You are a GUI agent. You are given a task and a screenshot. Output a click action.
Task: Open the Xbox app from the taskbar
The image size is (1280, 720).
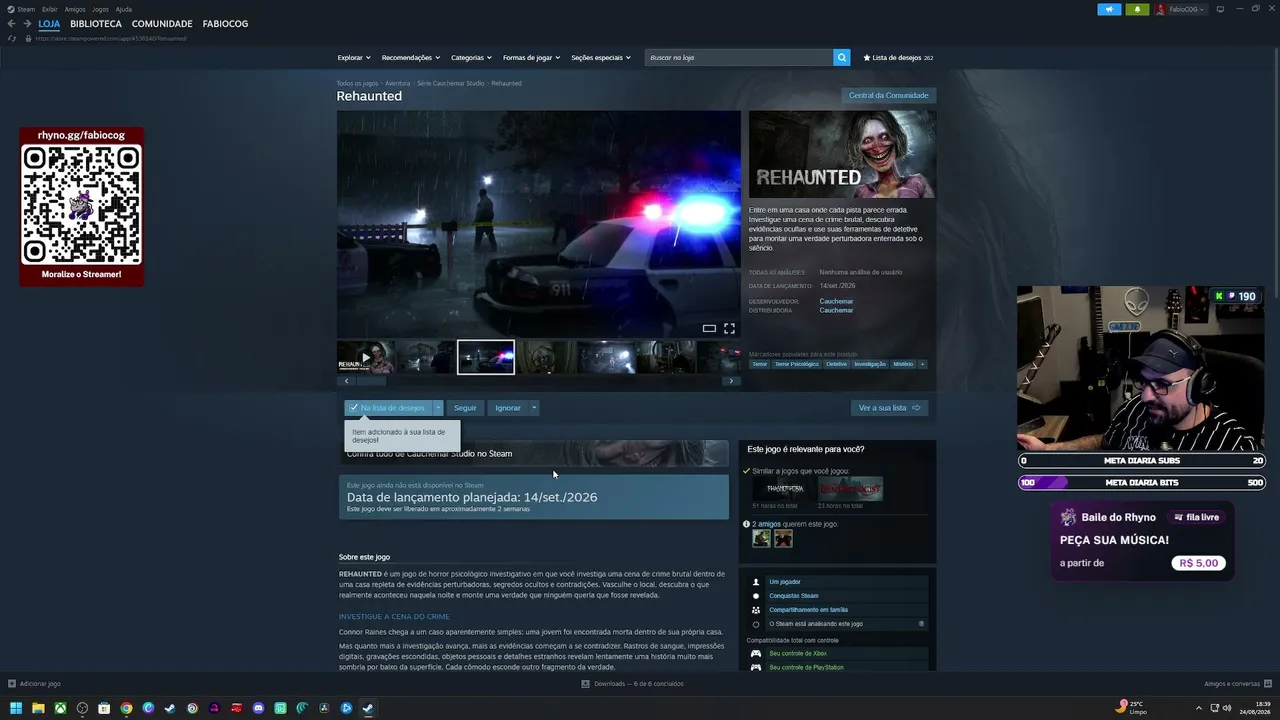click(x=60, y=708)
